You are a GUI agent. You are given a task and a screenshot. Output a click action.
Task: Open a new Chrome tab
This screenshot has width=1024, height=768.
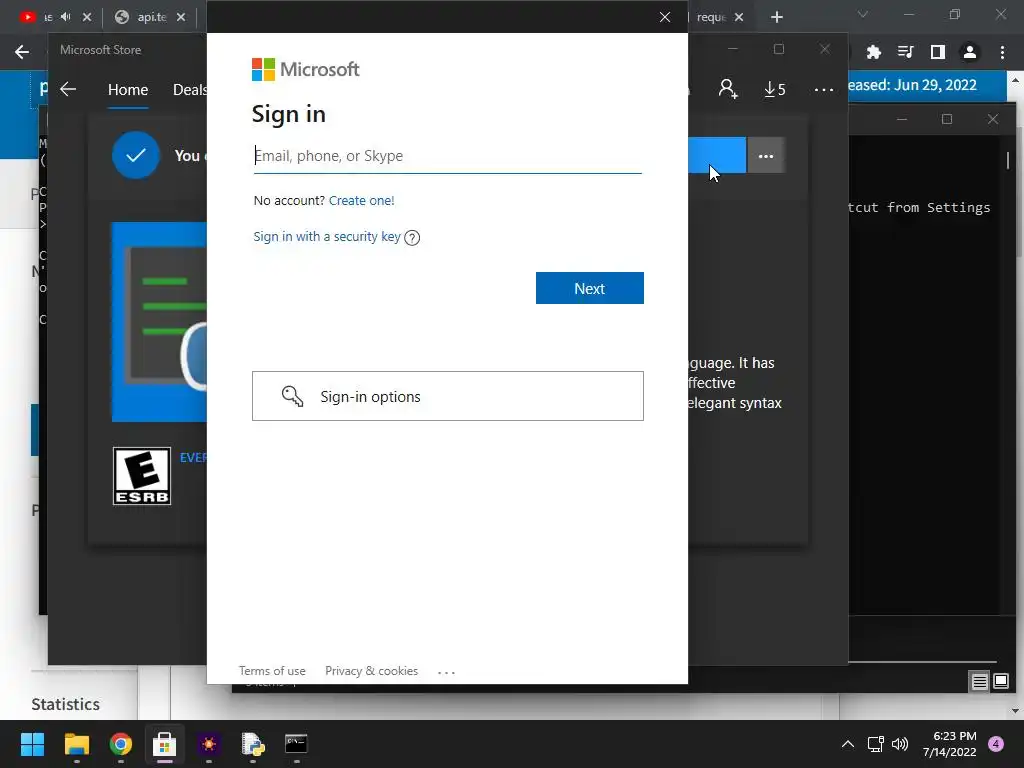coord(776,17)
